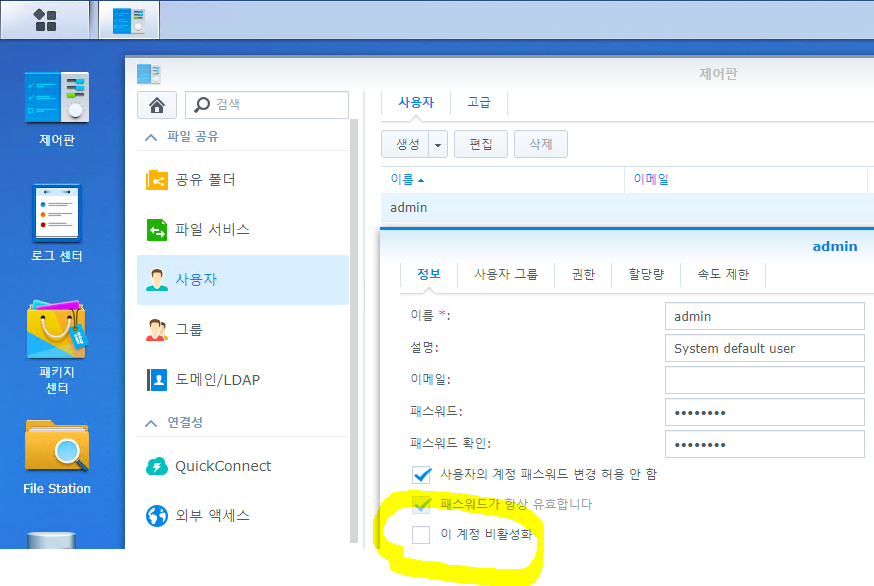Open the main menu grid icon
The height and width of the screenshot is (586, 874).
click(45, 20)
